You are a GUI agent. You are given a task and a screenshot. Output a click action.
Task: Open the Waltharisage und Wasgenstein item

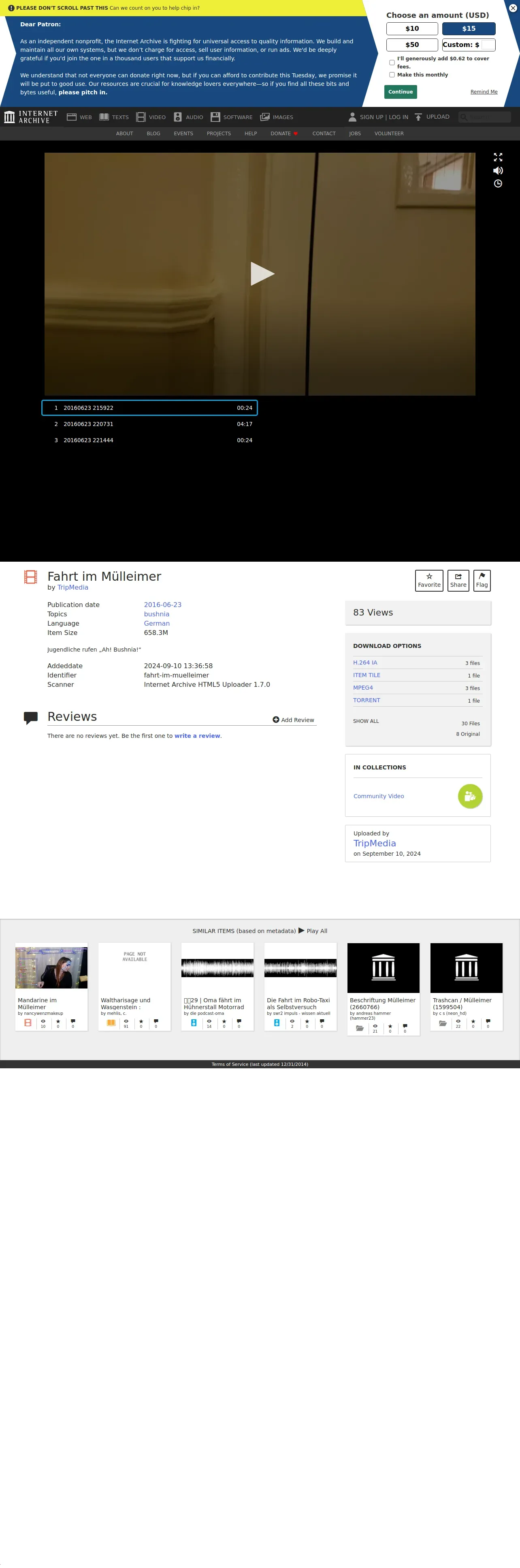[134, 987]
